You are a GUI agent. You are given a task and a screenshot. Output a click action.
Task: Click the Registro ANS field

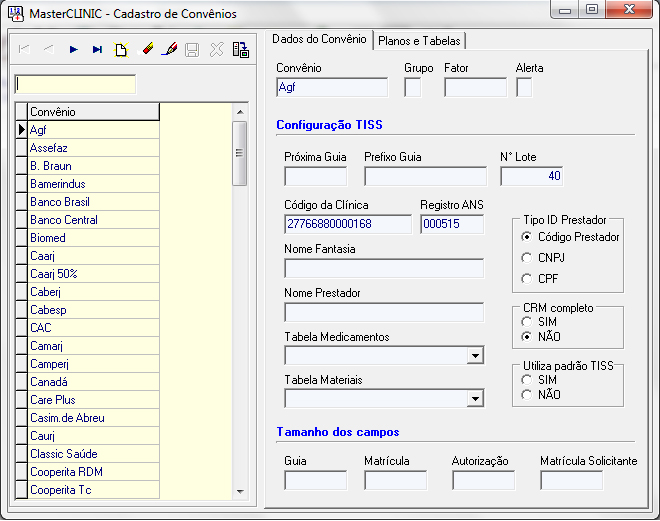point(452,224)
